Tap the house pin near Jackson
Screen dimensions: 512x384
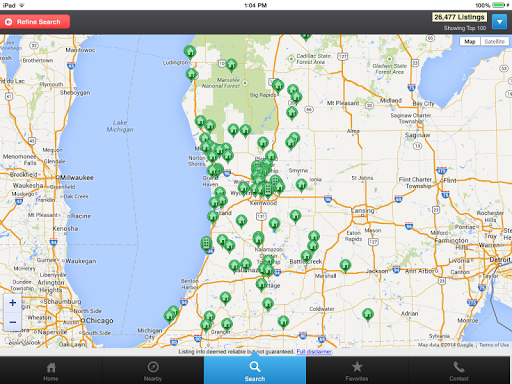click(x=345, y=266)
